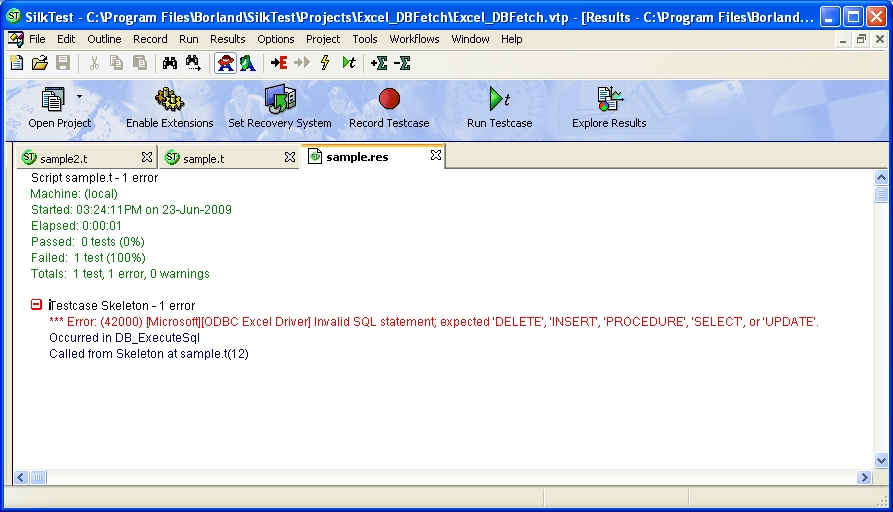The width and height of the screenshot is (893, 512).
Task: Toggle the red agent toolbar icon
Action: coord(226,63)
